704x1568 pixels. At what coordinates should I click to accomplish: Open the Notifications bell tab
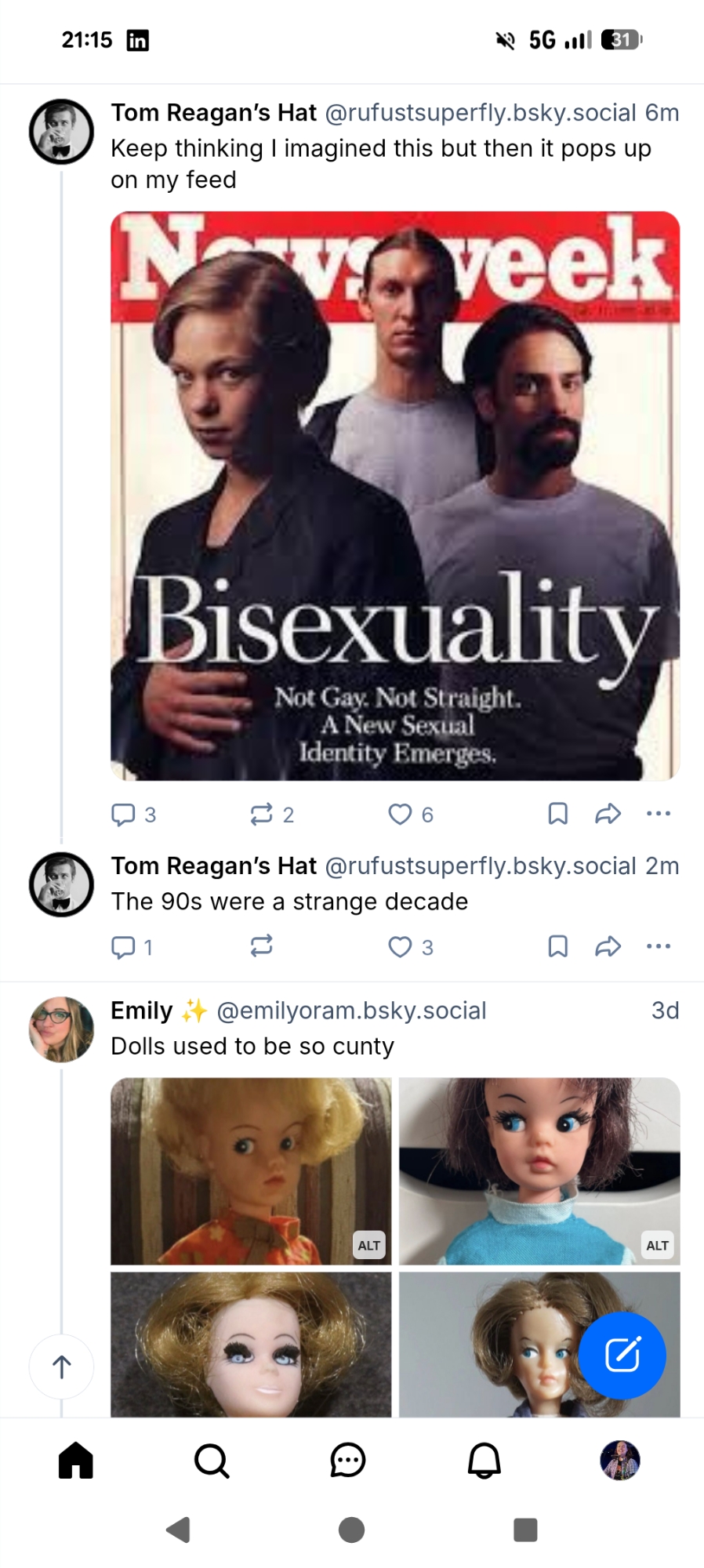click(484, 1461)
